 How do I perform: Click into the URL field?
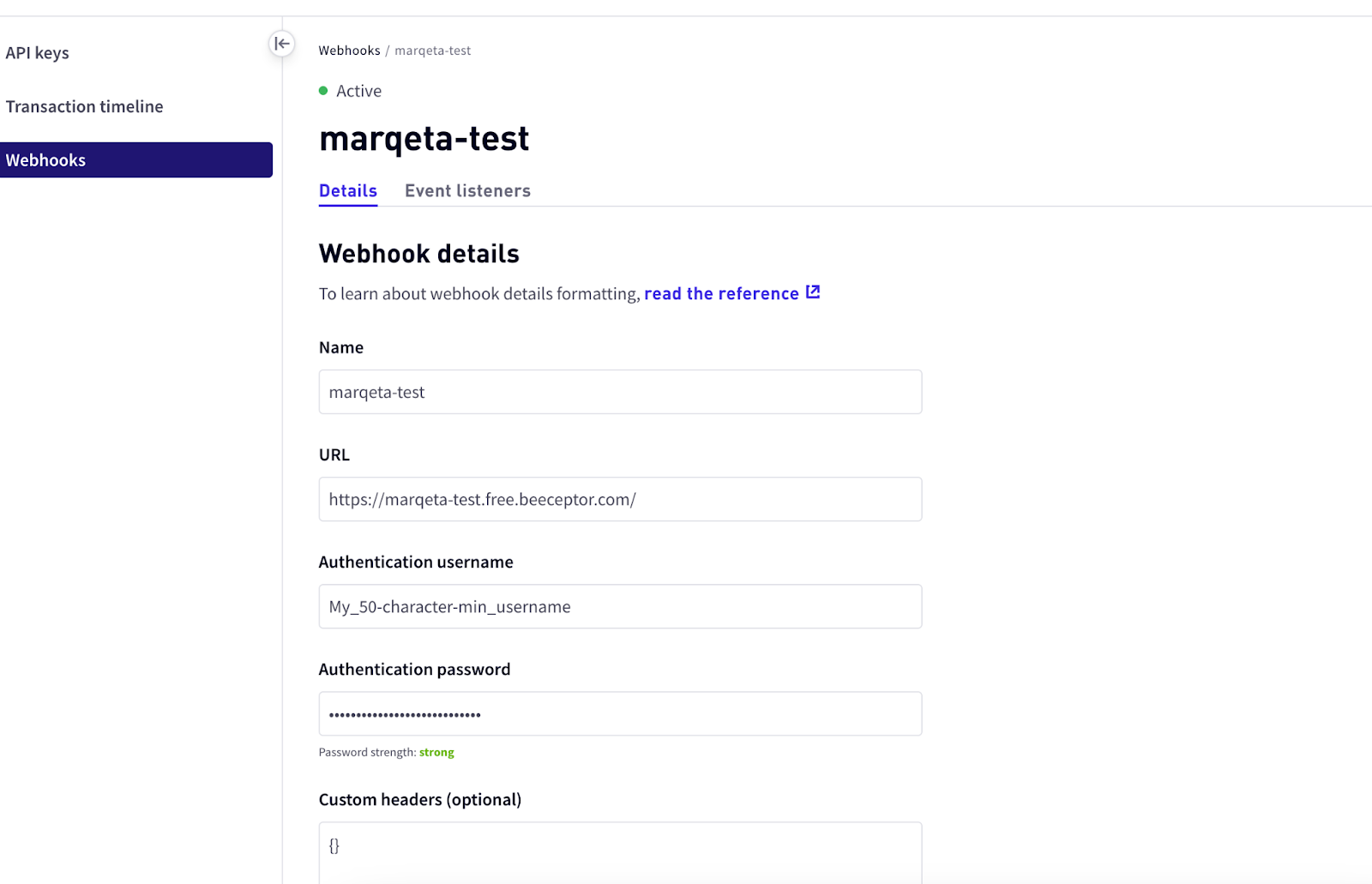[x=620, y=499]
